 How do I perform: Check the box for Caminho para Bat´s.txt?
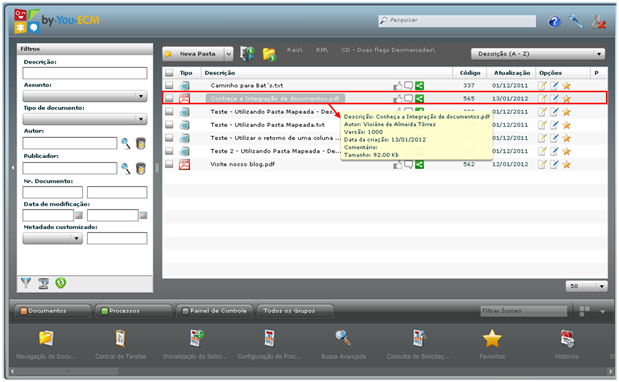tap(169, 86)
